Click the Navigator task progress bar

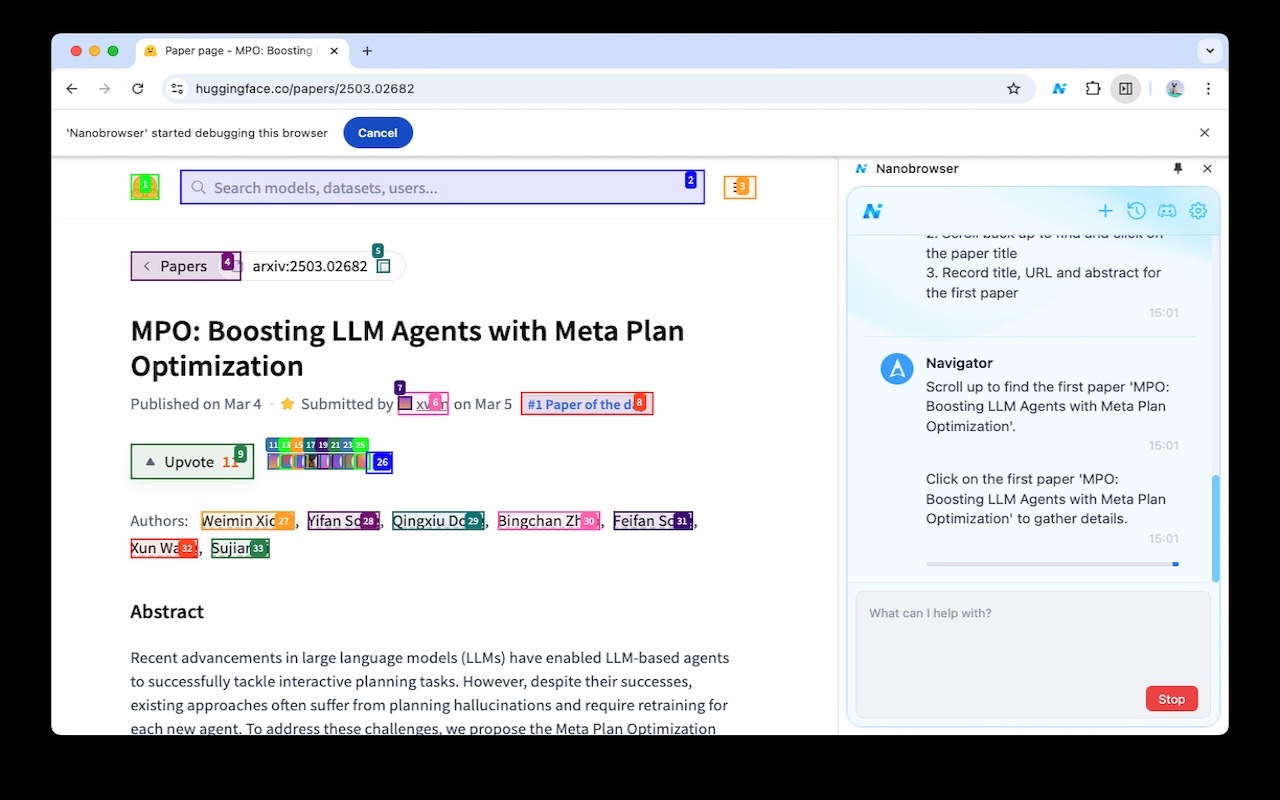pyautogui.click(x=1052, y=563)
